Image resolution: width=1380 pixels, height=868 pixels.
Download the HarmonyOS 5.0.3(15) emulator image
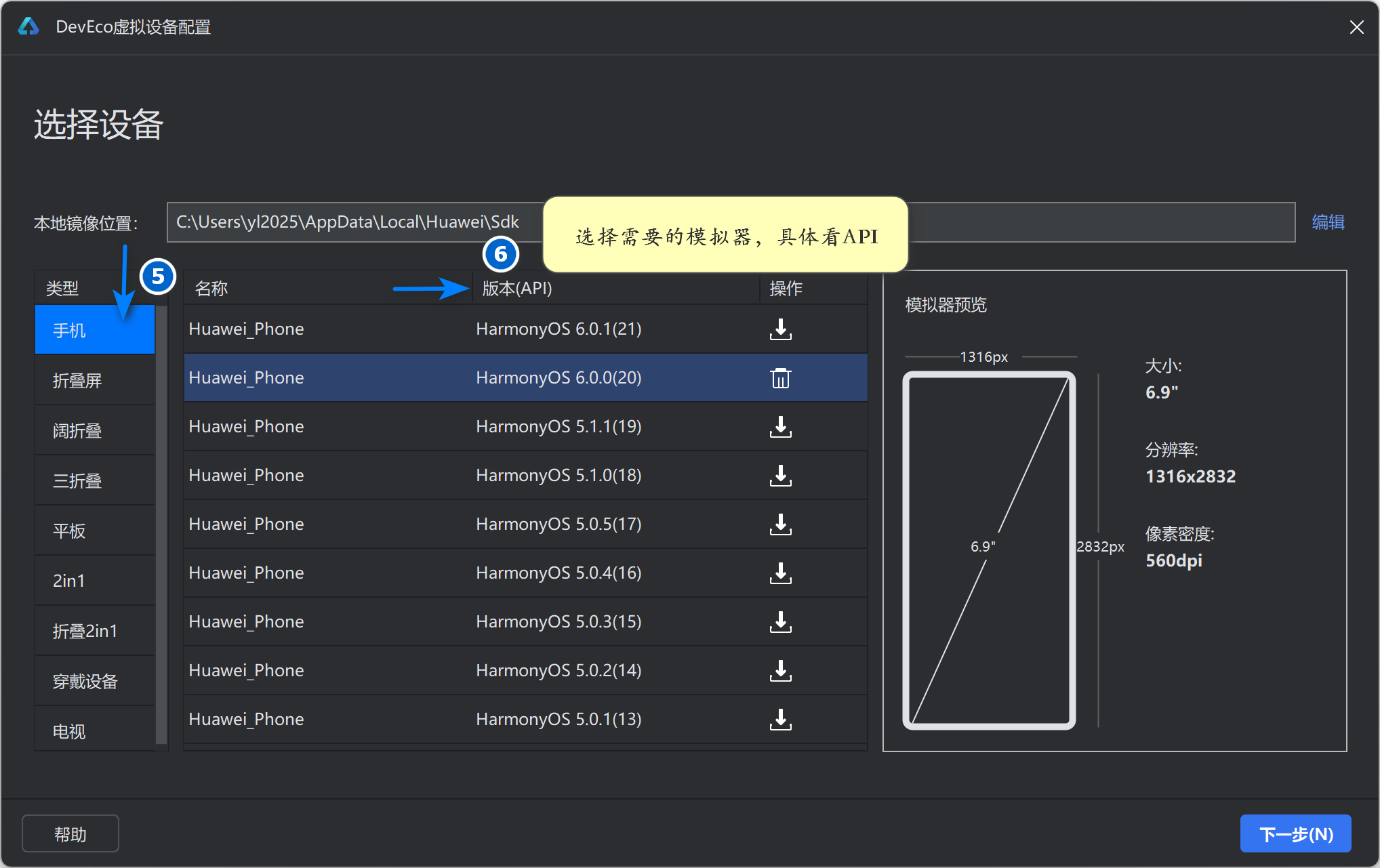click(x=780, y=622)
